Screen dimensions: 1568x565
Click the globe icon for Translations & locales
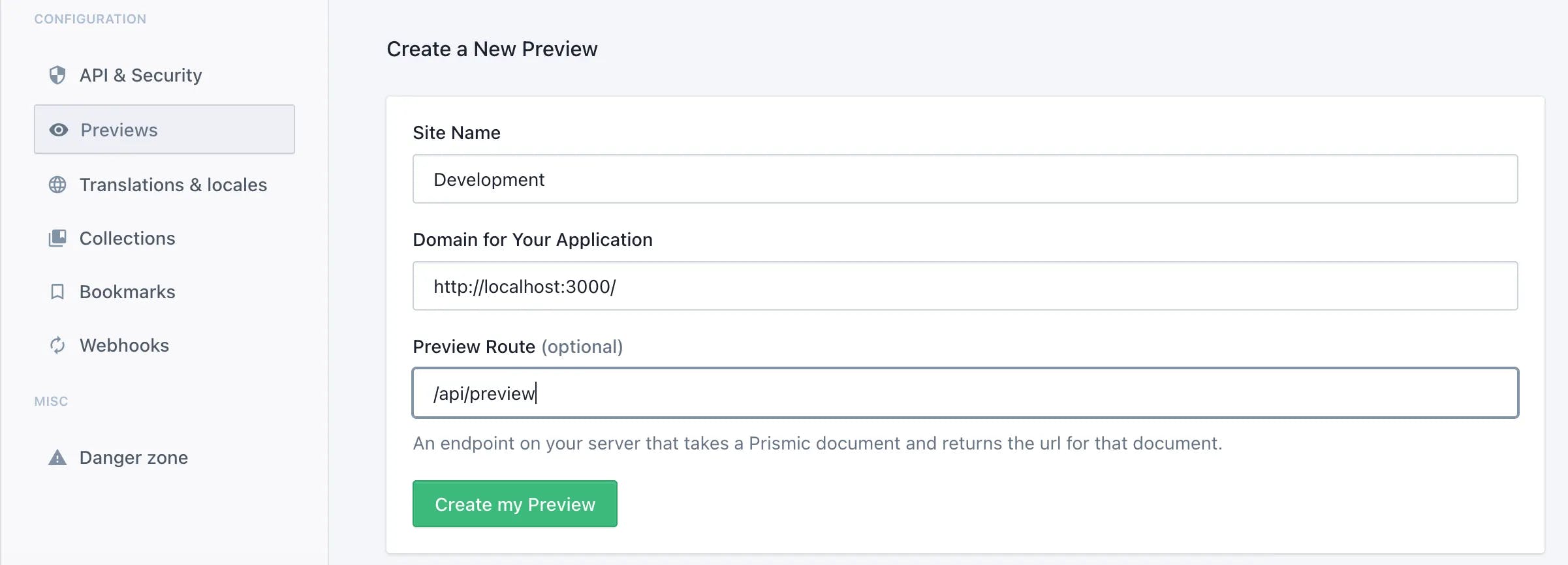click(57, 185)
